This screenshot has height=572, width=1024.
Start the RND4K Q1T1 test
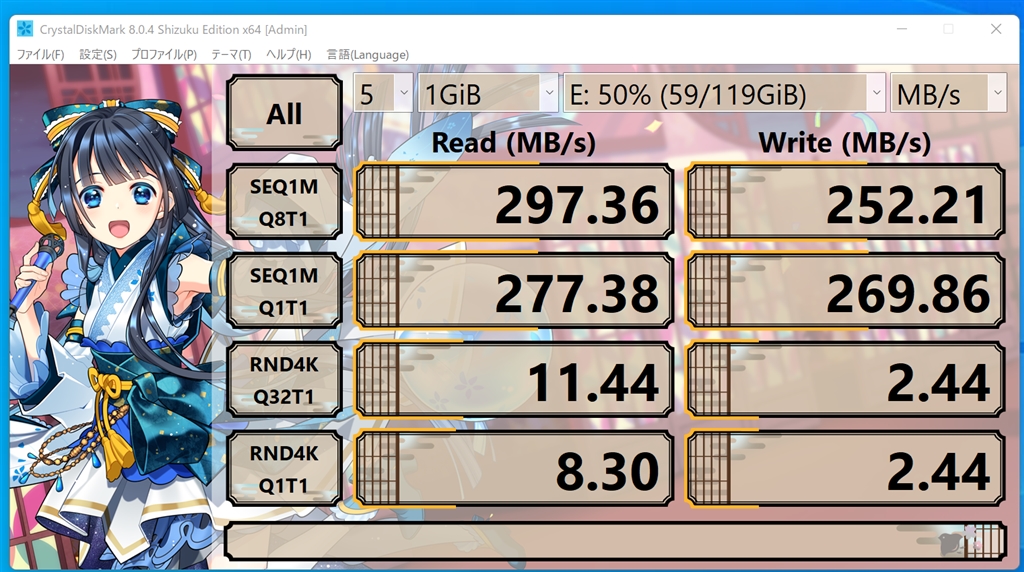pos(284,469)
